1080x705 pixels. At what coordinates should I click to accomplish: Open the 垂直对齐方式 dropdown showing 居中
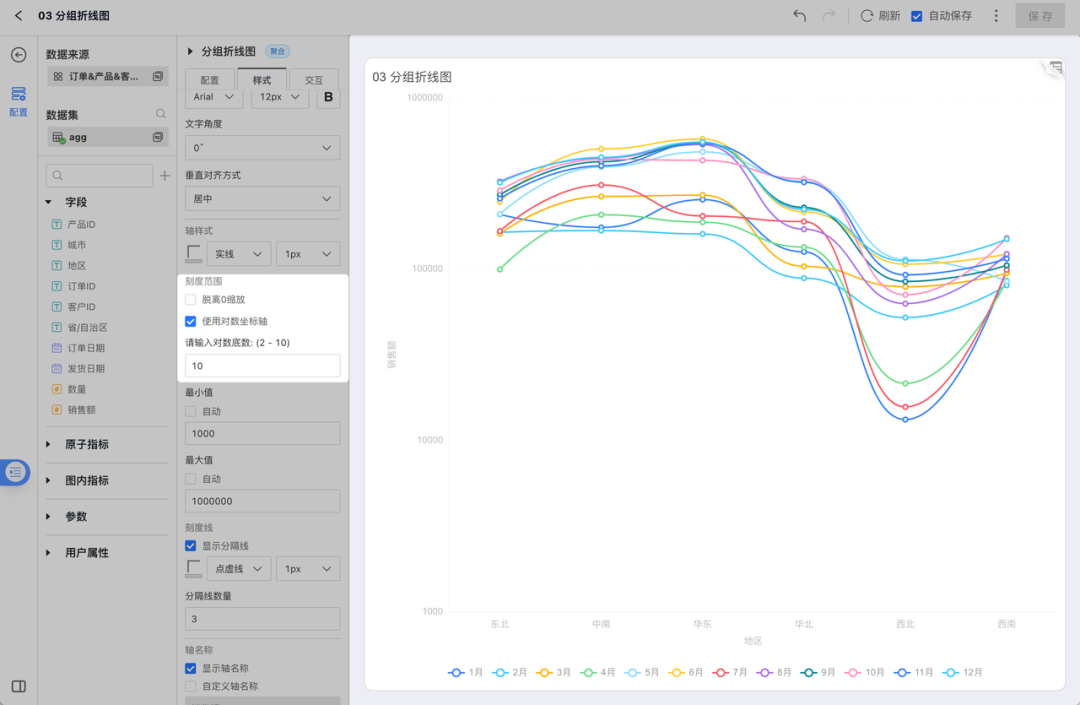pyautogui.click(x=262, y=198)
